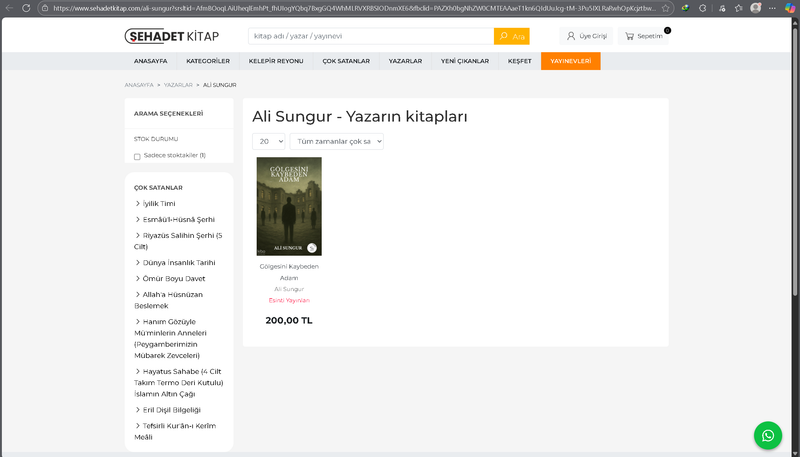Open Ömür Boyu Davet in the sidebar
This screenshot has width=800, height=457.
(173, 278)
